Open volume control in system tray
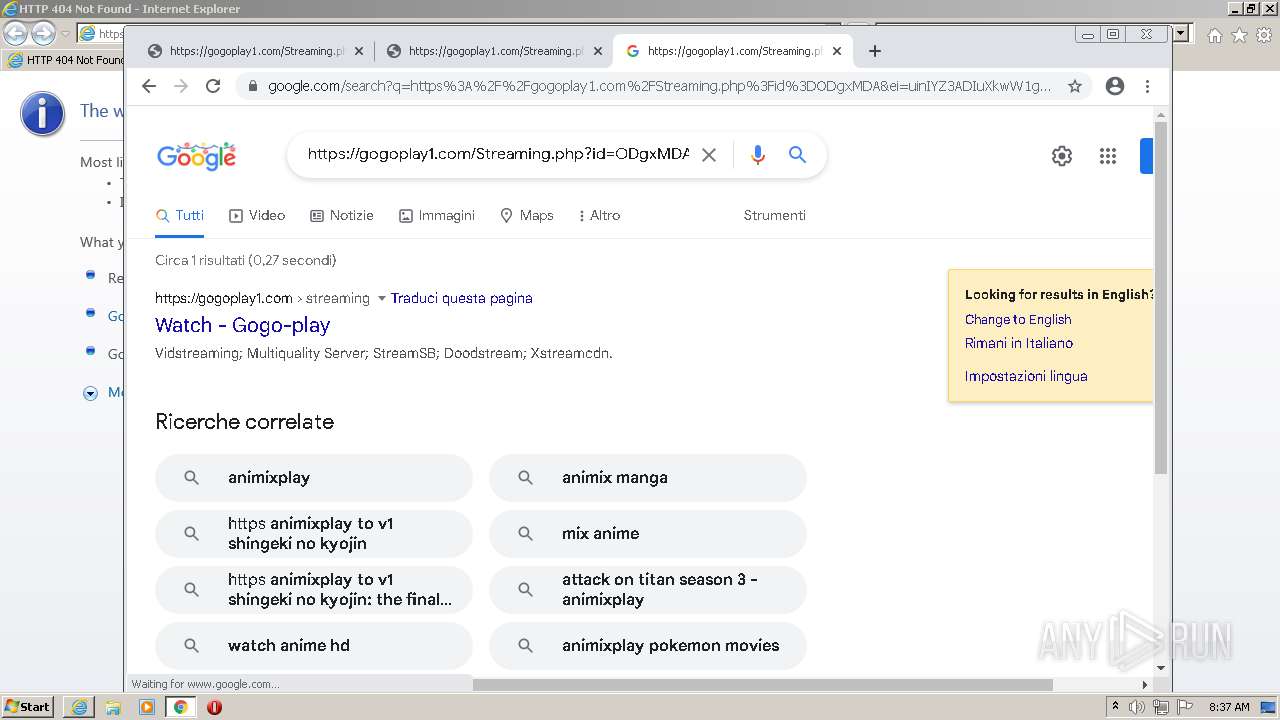Screen dimensions: 1280x720 (x=1137, y=707)
